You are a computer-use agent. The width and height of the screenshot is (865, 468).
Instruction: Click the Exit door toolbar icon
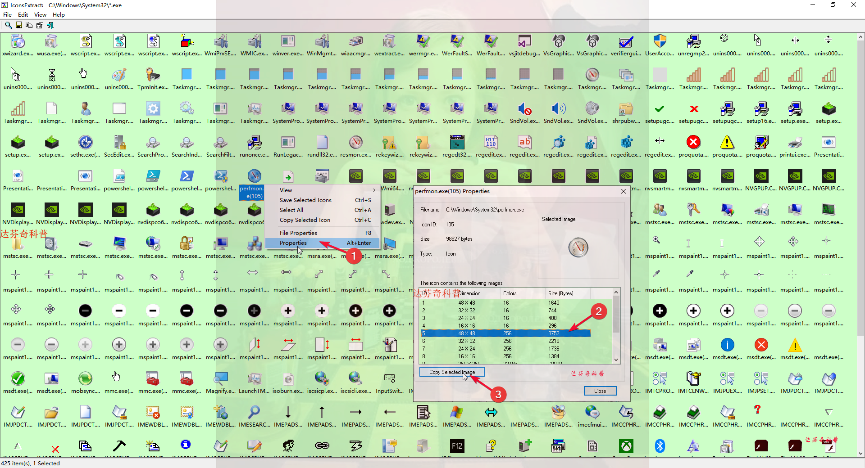50,25
